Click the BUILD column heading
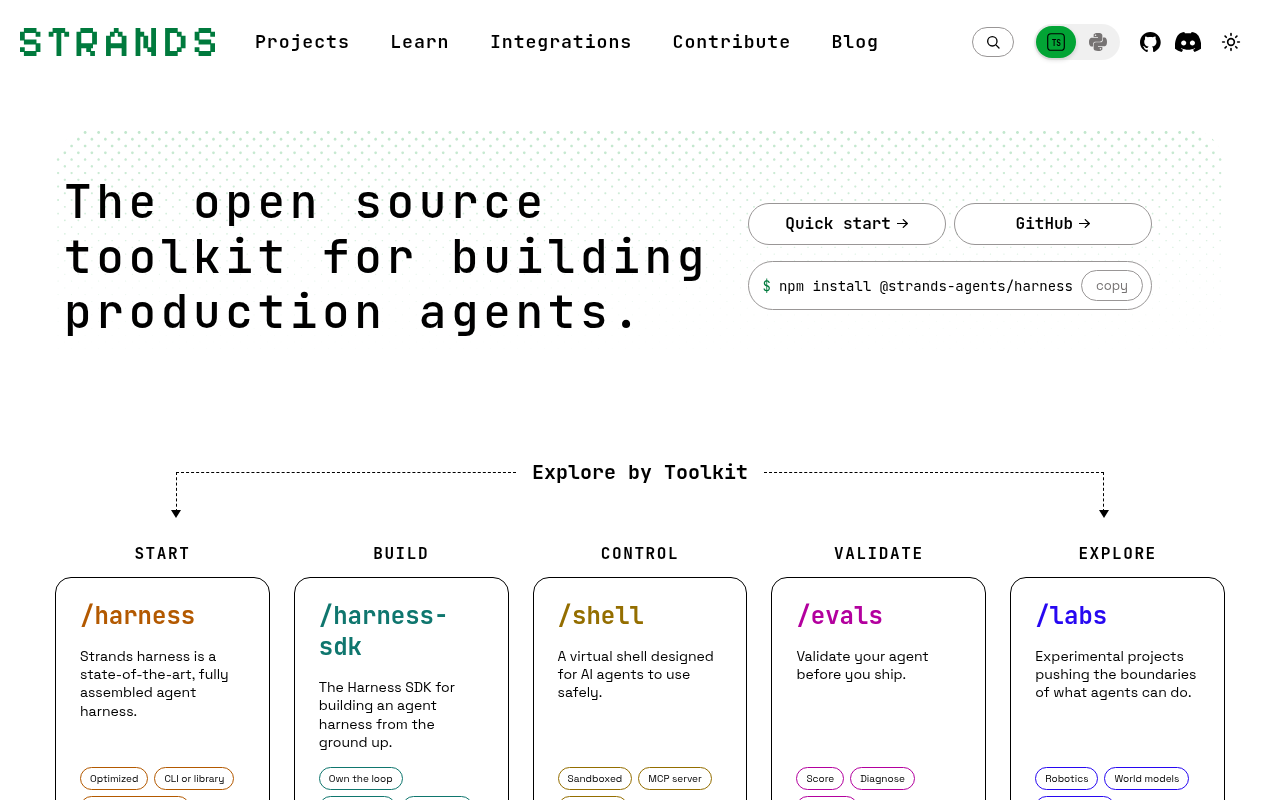 401,554
